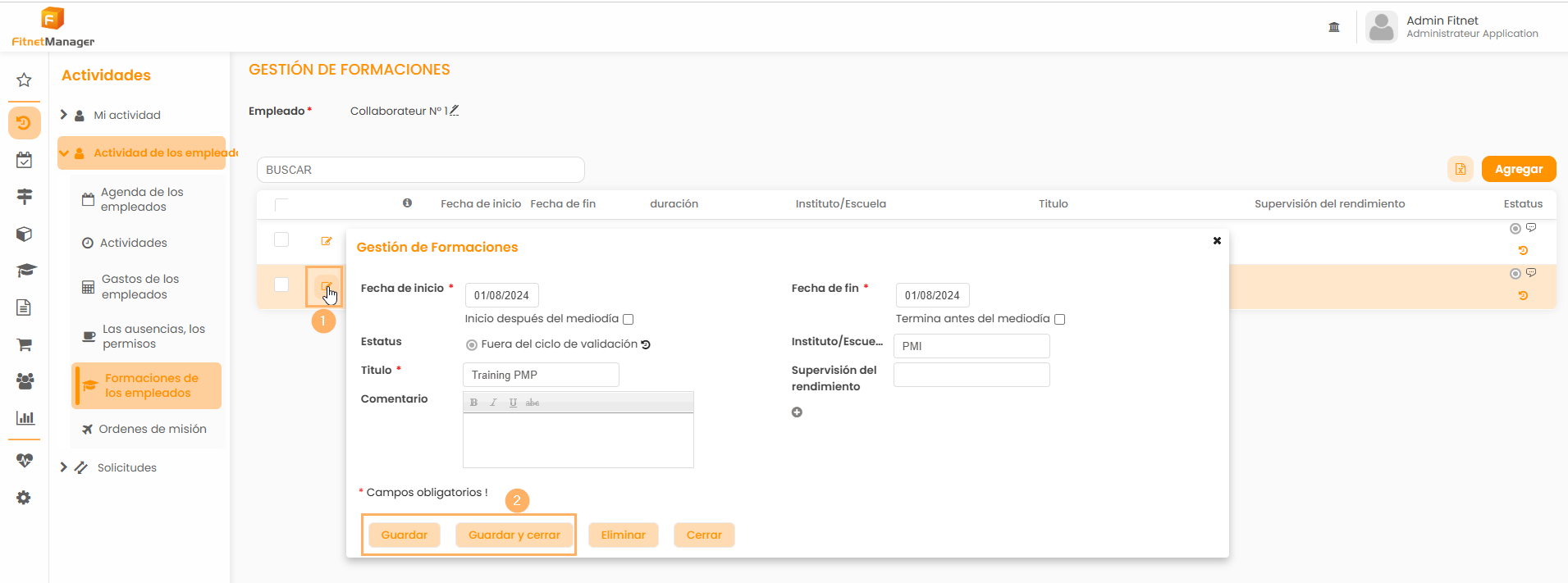1568x583 pixels.
Task: Expand the Mi actividad tree section
Action: (64, 115)
